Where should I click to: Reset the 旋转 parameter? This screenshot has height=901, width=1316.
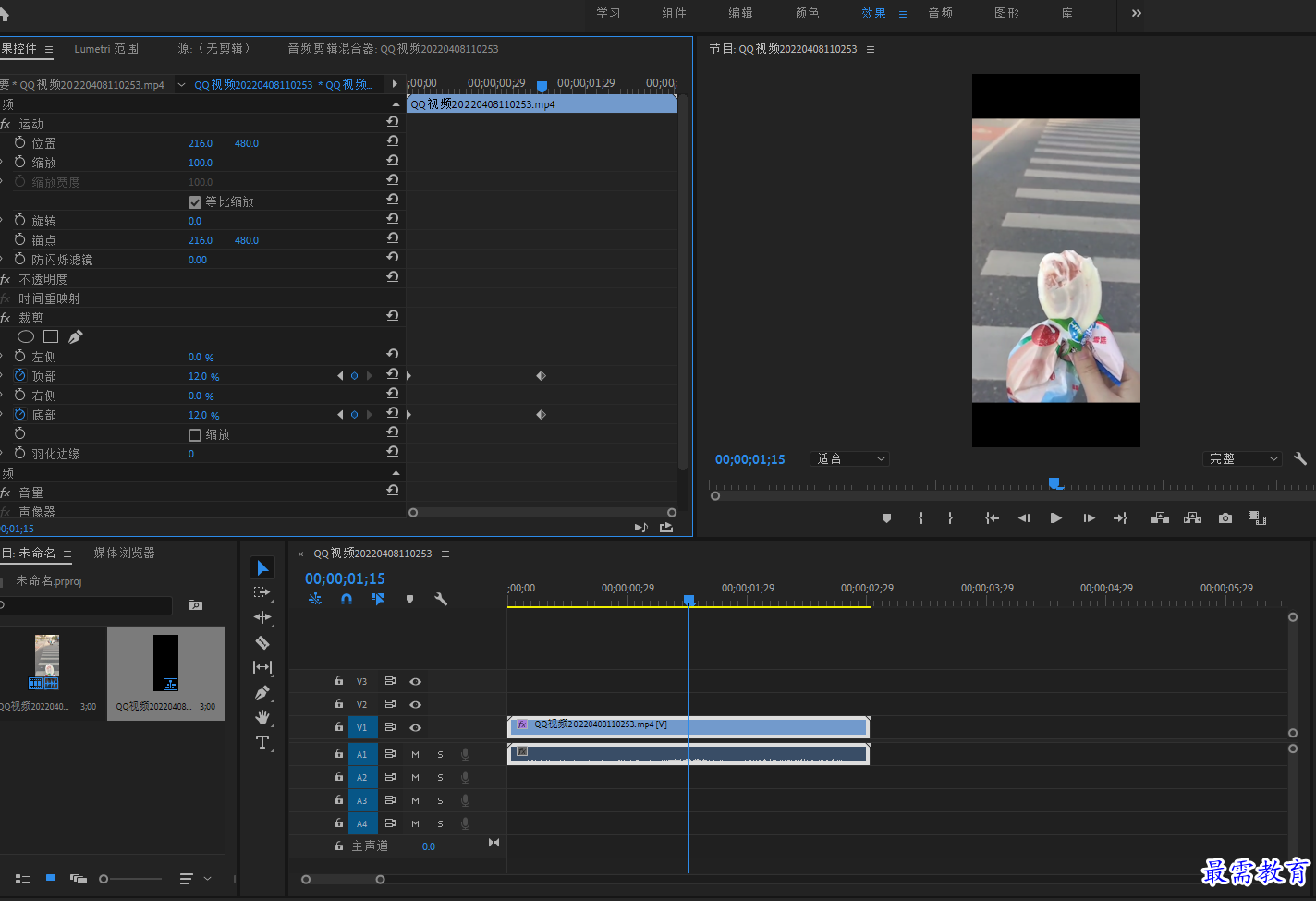click(x=393, y=219)
